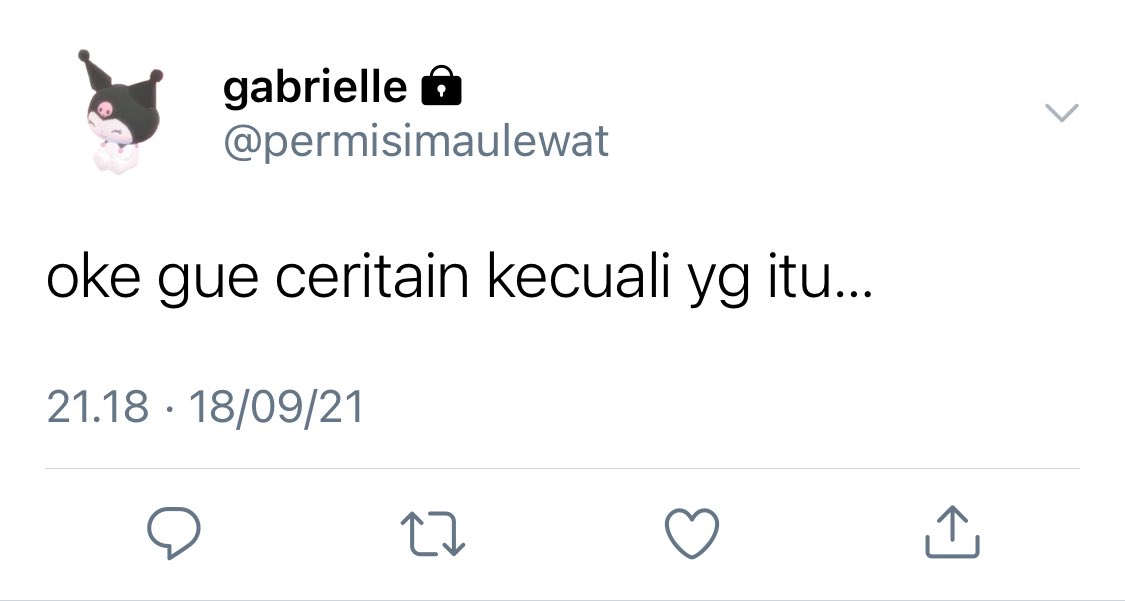
Task: Click the words 'kecuali yg itu...'
Action: pos(679,279)
